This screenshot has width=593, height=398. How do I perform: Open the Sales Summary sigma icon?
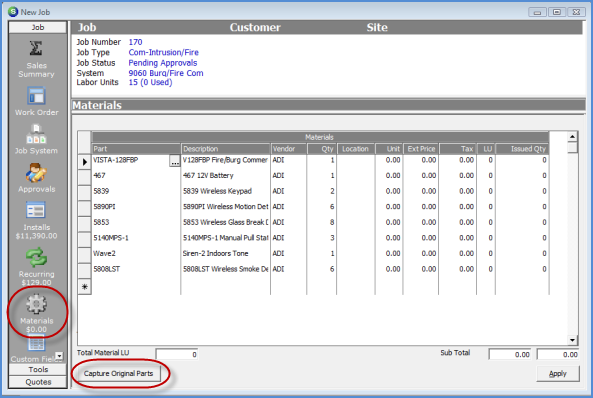[x=36, y=49]
